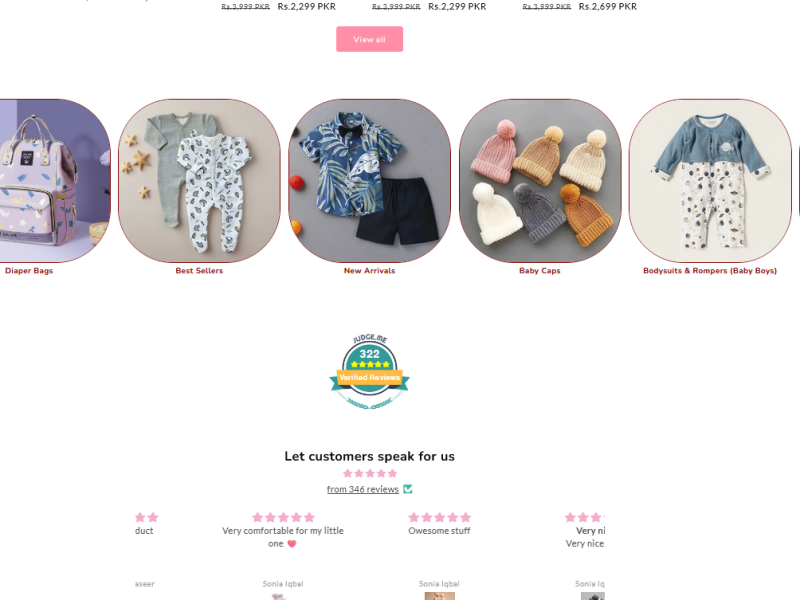
Task: Select the Baby Caps label
Action: coord(540,271)
